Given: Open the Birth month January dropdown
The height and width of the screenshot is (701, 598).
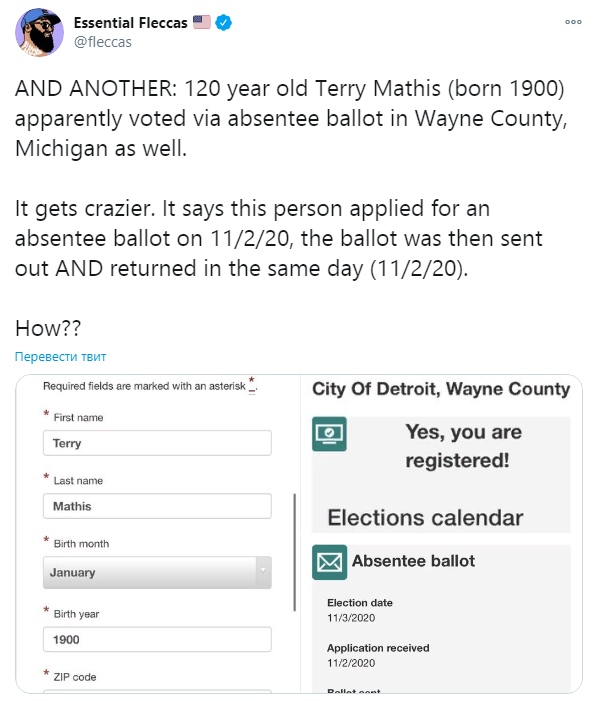Looking at the screenshot, I should [157, 572].
